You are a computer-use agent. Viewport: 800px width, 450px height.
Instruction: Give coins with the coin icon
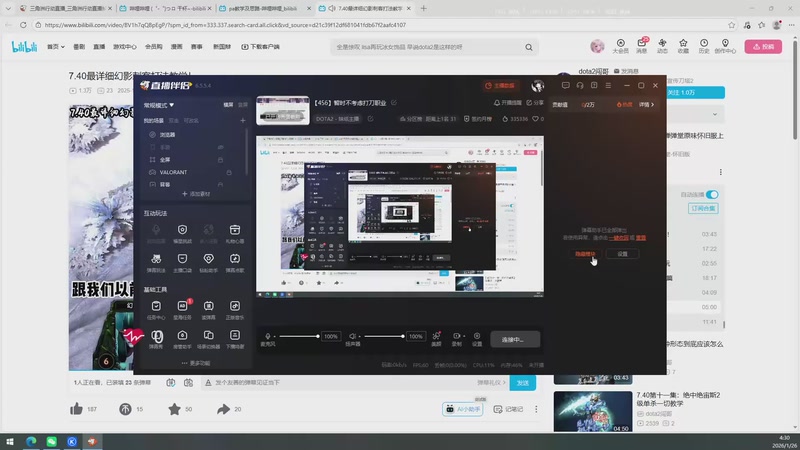pyautogui.click(x=125, y=409)
